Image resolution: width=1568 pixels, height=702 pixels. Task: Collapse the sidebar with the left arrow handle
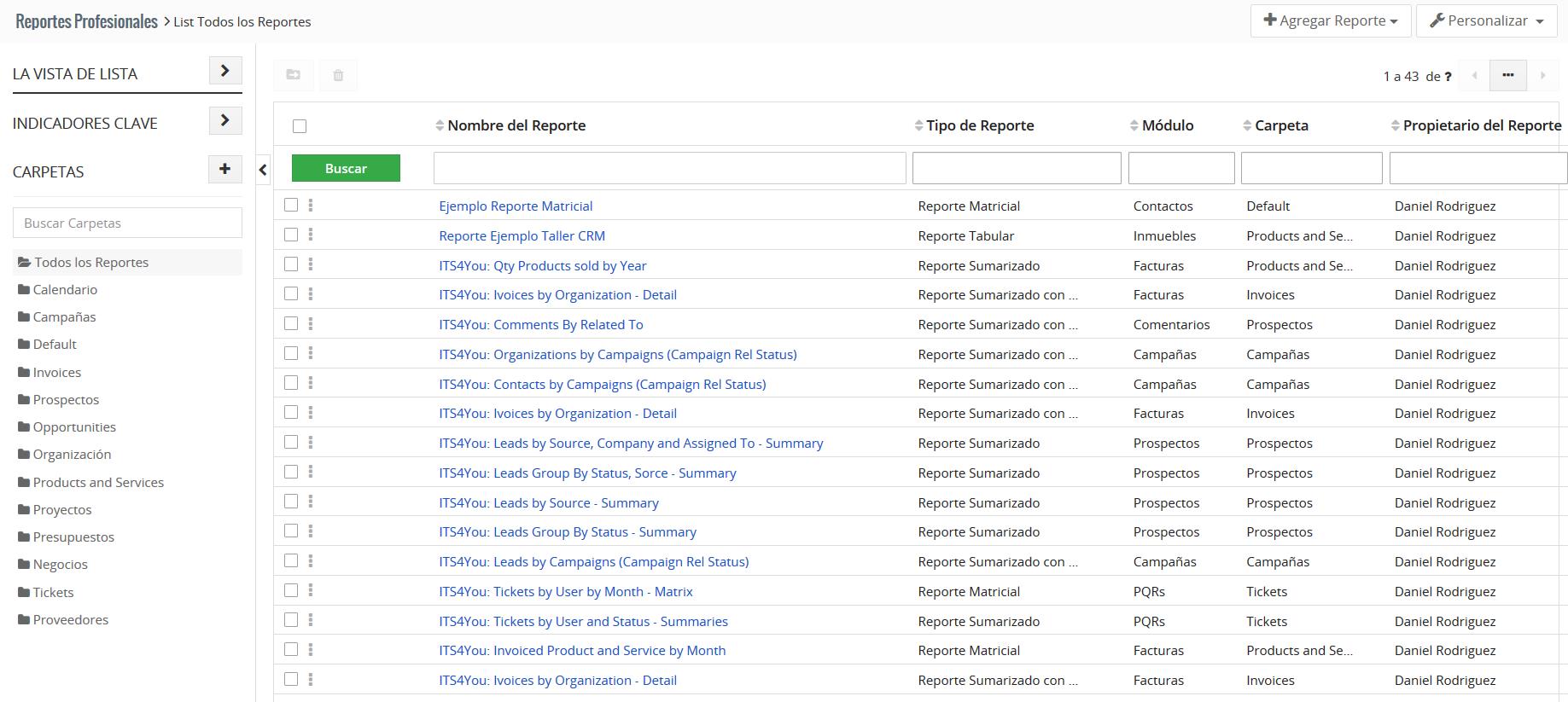[x=263, y=171]
